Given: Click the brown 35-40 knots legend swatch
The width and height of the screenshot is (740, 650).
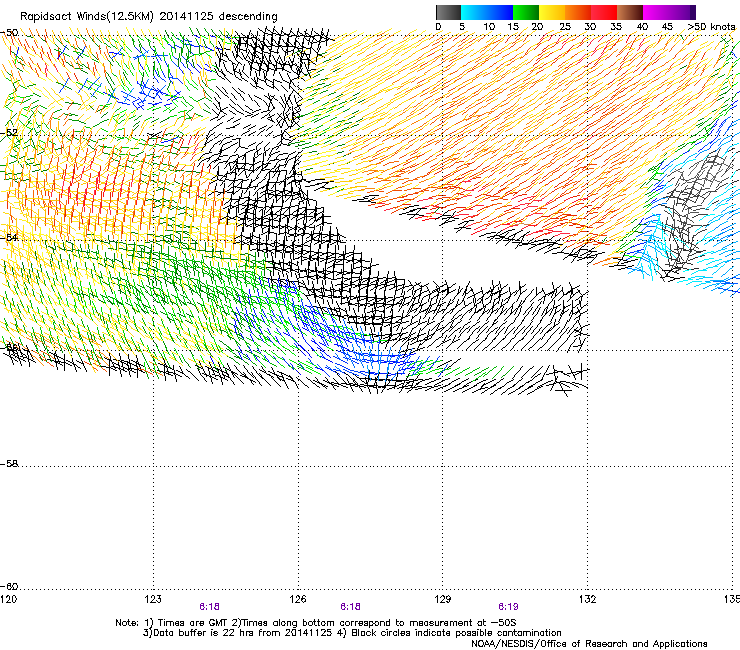Looking at the screenshot, I should click(x=630, y=12).
